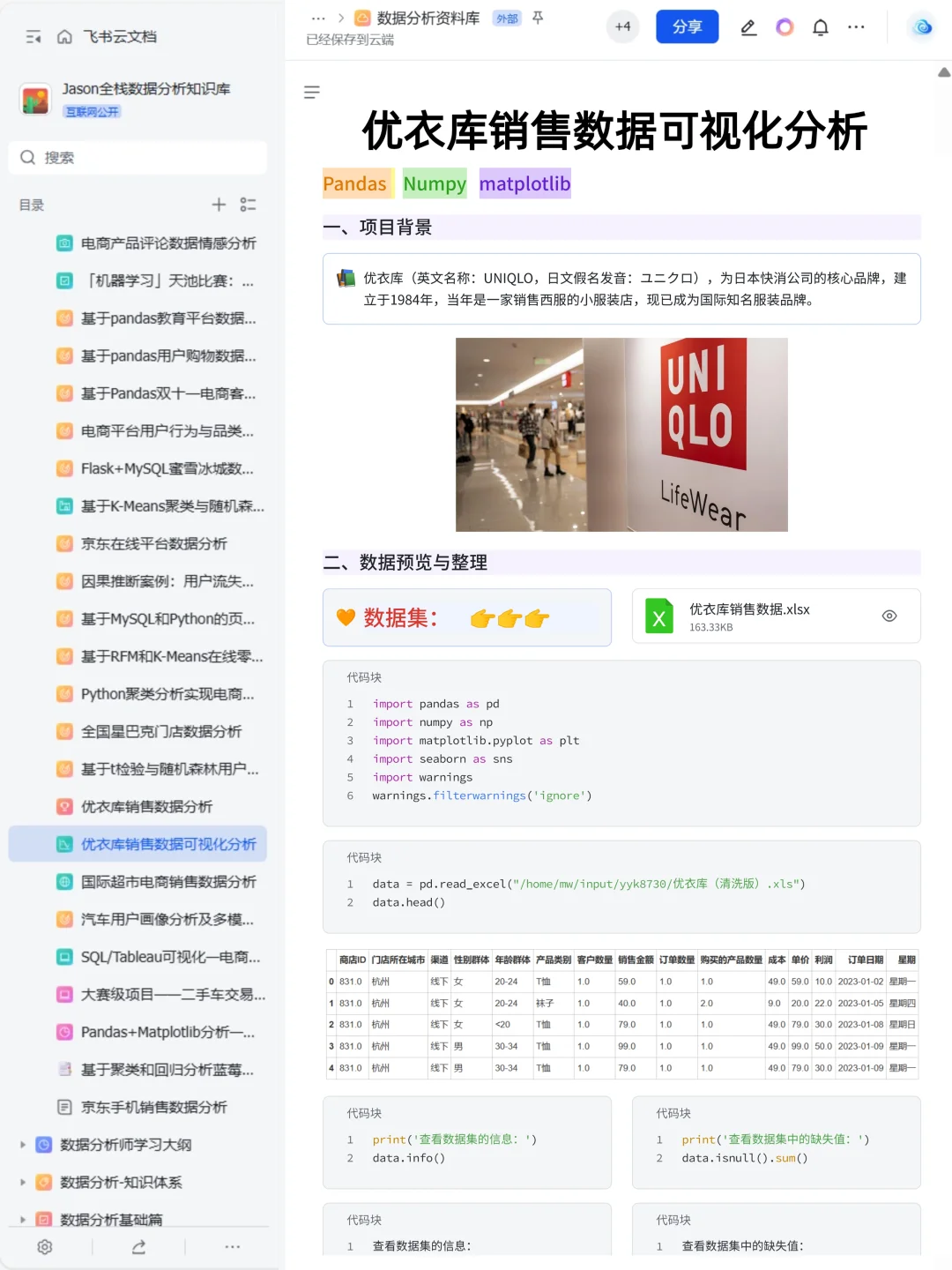Screen dimensions: 952x1270
Task: Open notifications bell icon
Action: pos(821,27)
